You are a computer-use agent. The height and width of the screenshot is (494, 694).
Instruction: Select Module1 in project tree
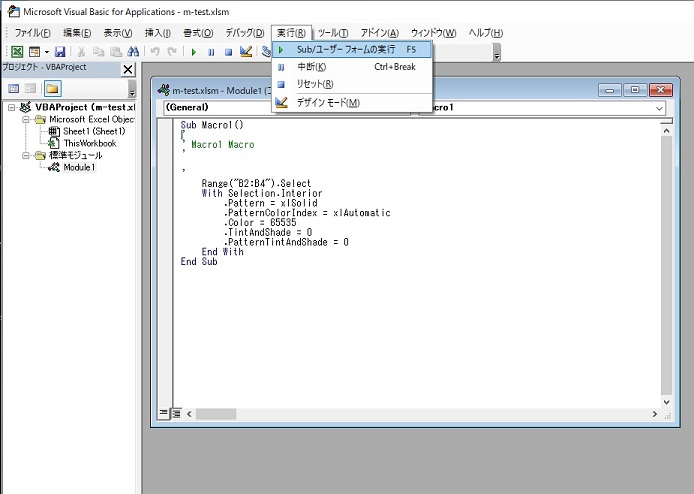79,167
